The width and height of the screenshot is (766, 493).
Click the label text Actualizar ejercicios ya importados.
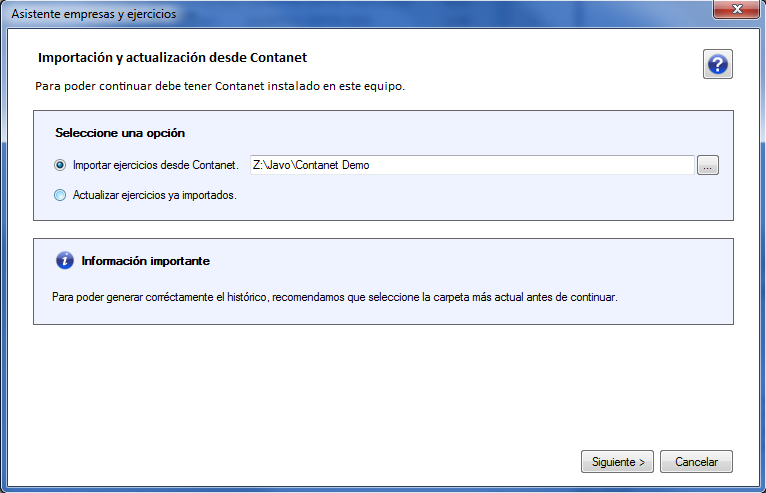[154, 195]
